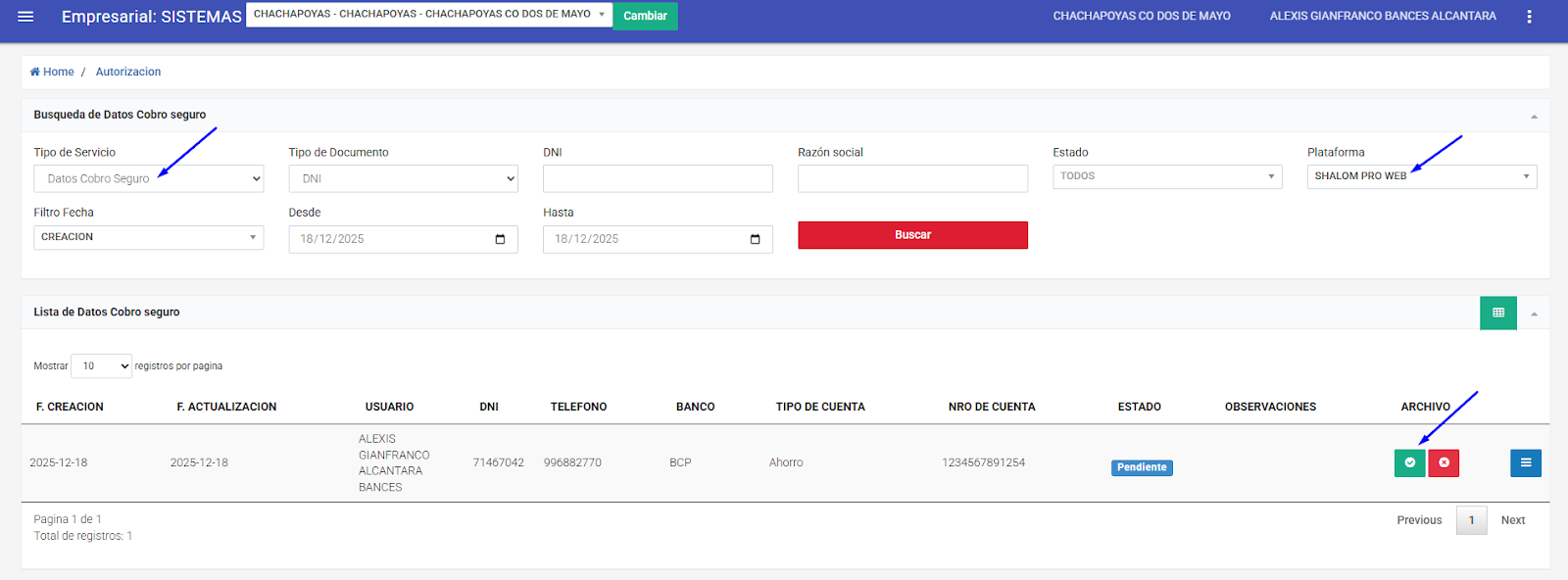Image resolution: width=1568 pixels, height=580 pixels.
Task: Click the red Buscar button
Action: [x=912, y=235]
